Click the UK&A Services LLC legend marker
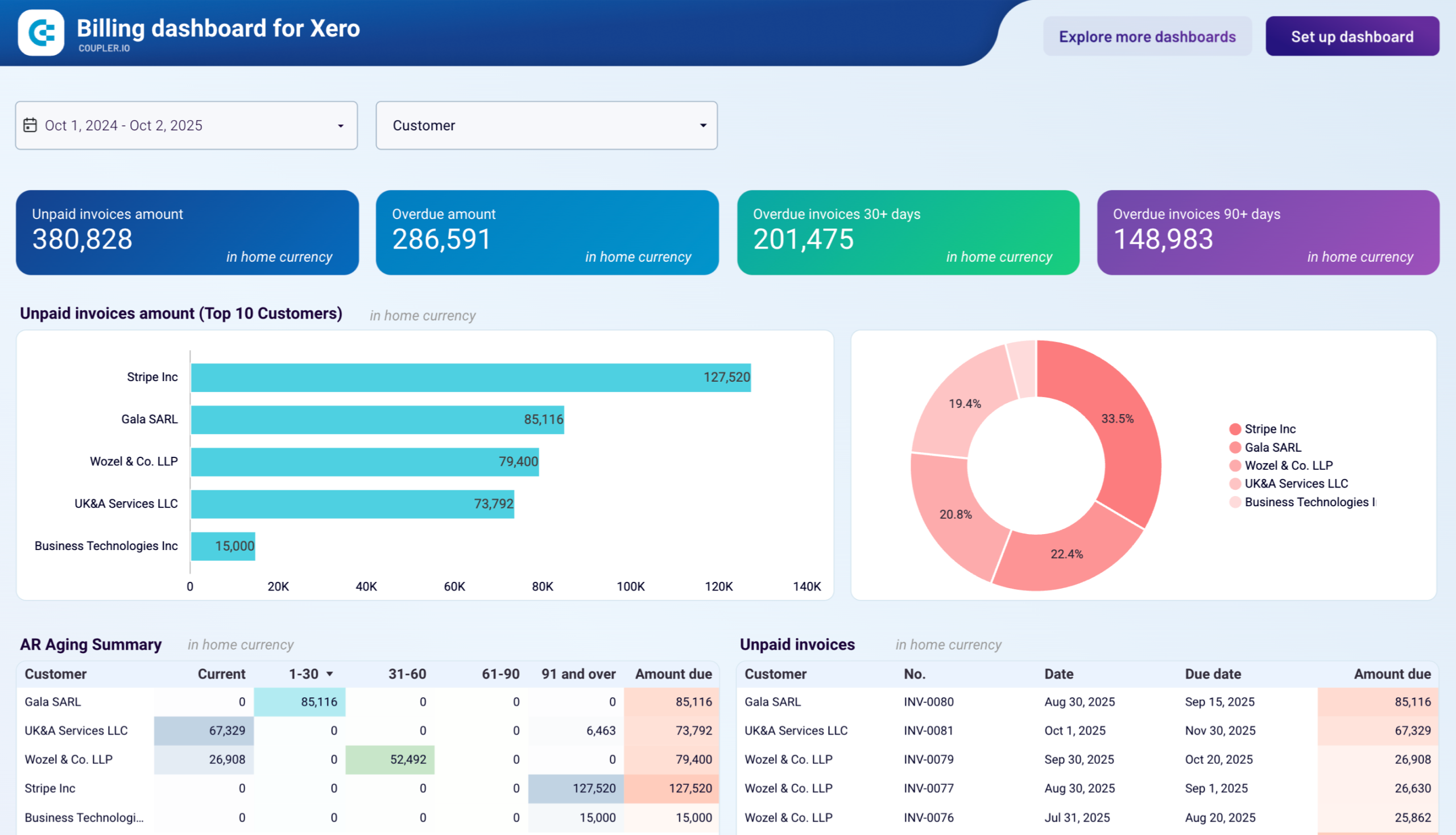 pos(1235,483)
